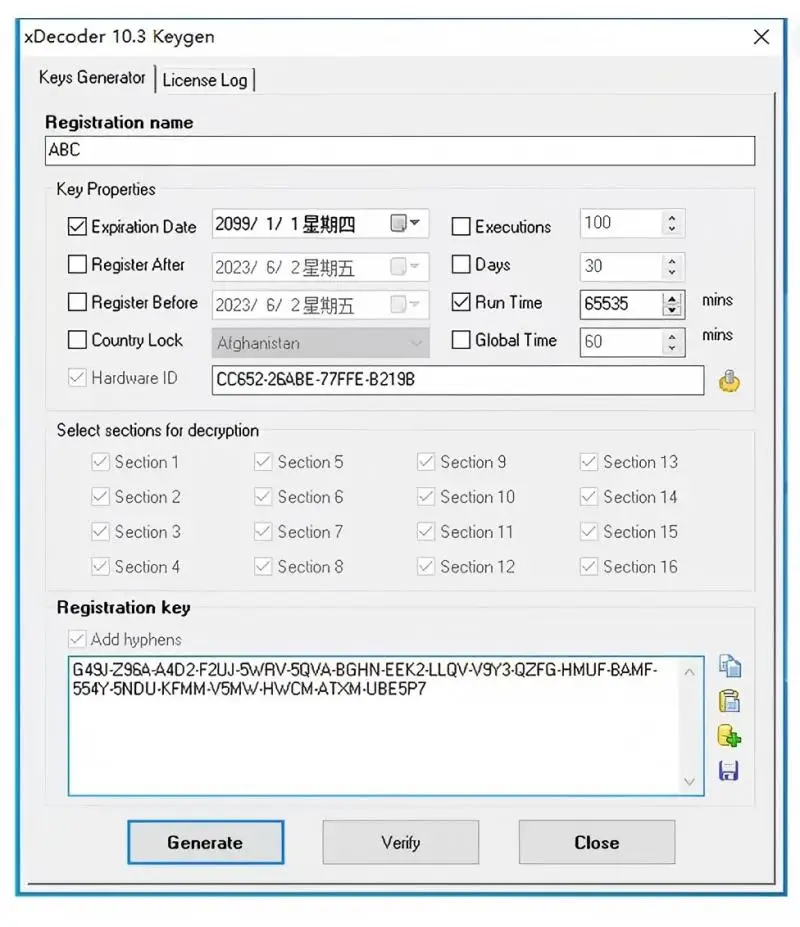Close the xDecoder Keygen window

(762, 37)
